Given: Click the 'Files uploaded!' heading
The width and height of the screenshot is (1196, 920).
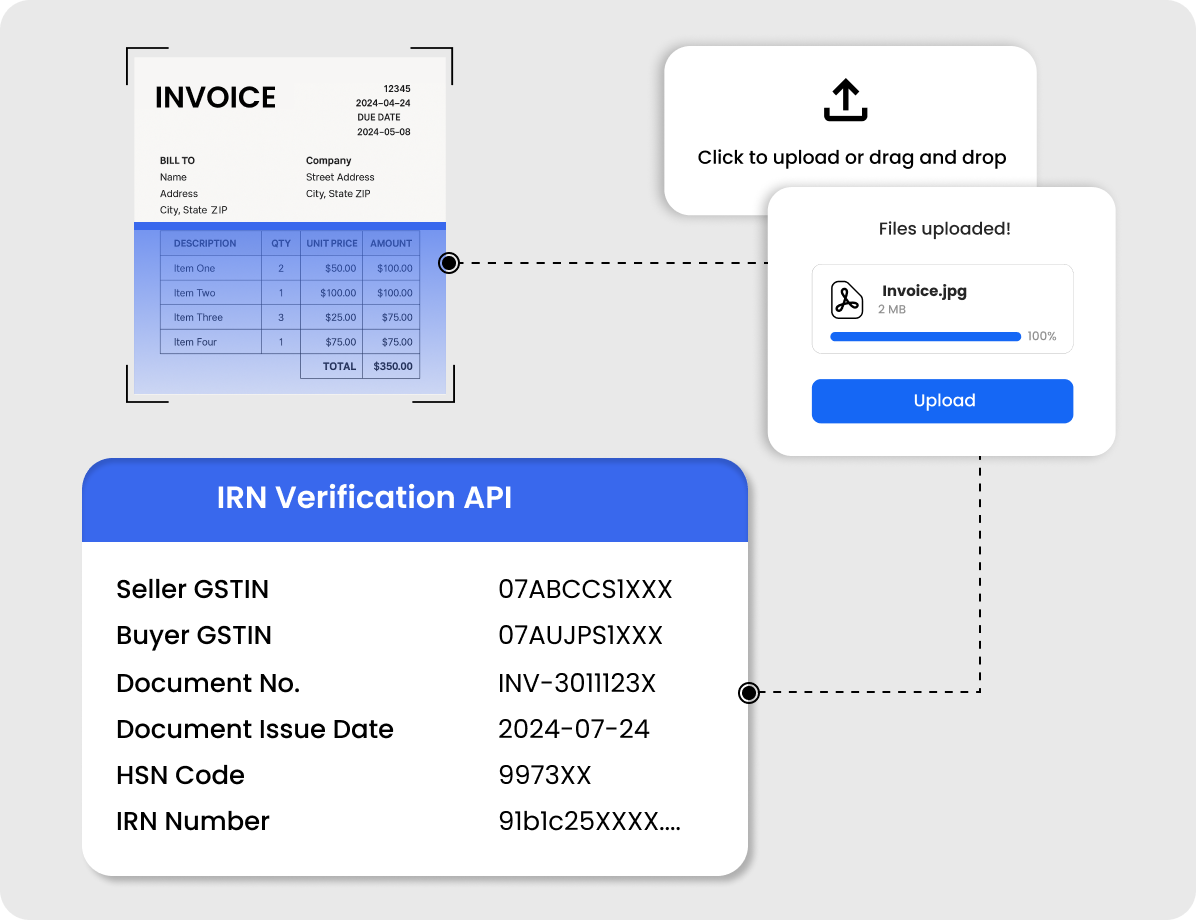Looking at the screenshot, I should pos(944,229).
